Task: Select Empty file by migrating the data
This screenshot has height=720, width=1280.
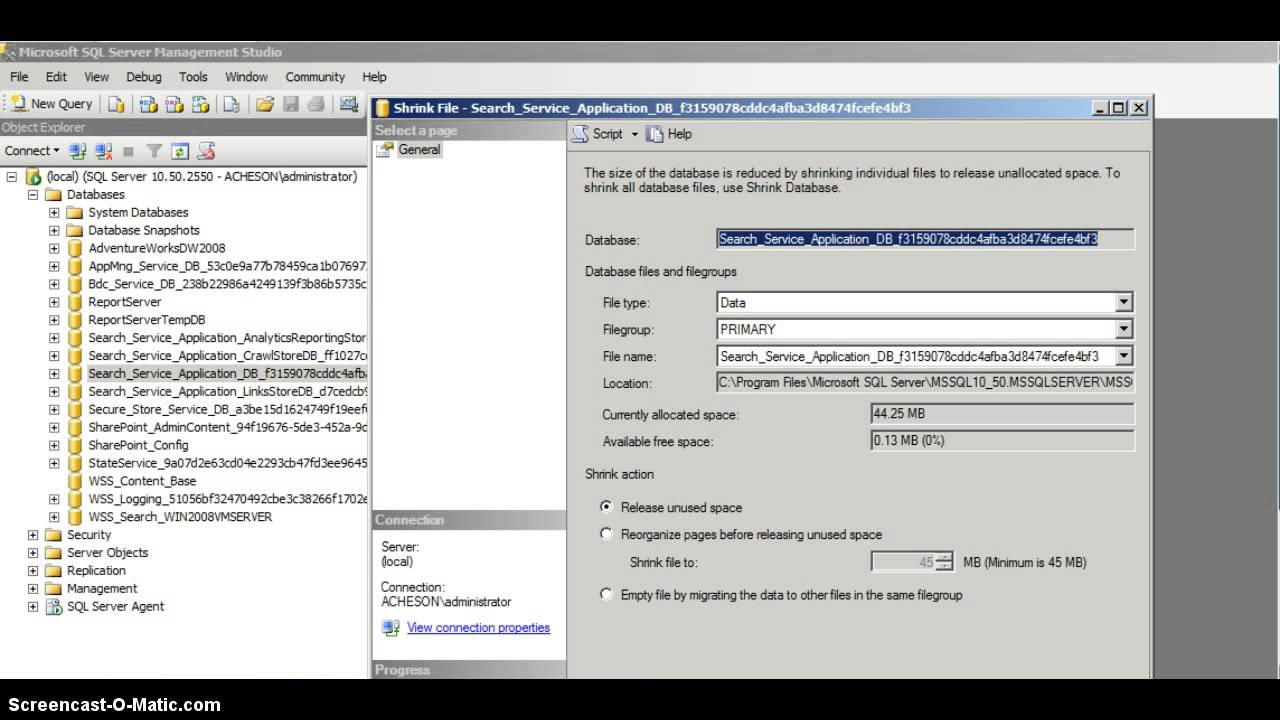Action: tap(606, 594)
